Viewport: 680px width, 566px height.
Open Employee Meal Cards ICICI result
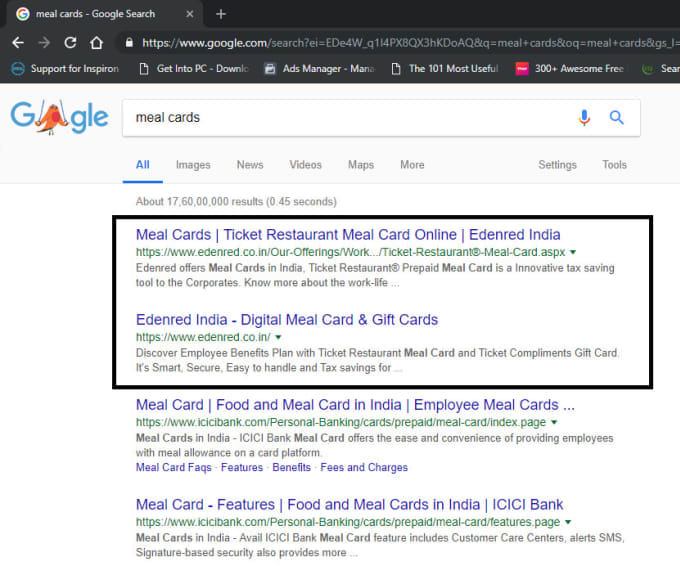point(355,405)
